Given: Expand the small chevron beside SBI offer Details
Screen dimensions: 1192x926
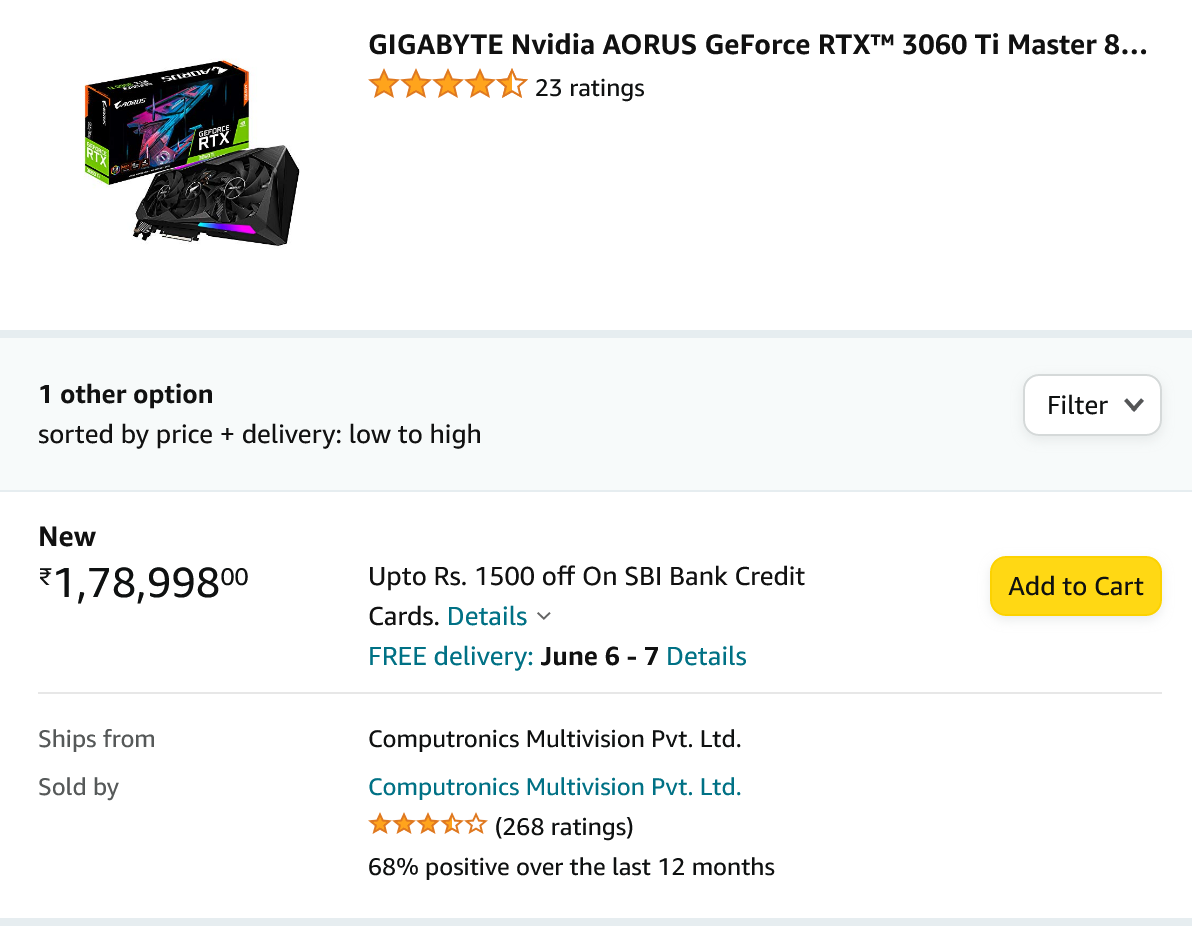Looking at the screenshot, I should click(x=544, y=616).
